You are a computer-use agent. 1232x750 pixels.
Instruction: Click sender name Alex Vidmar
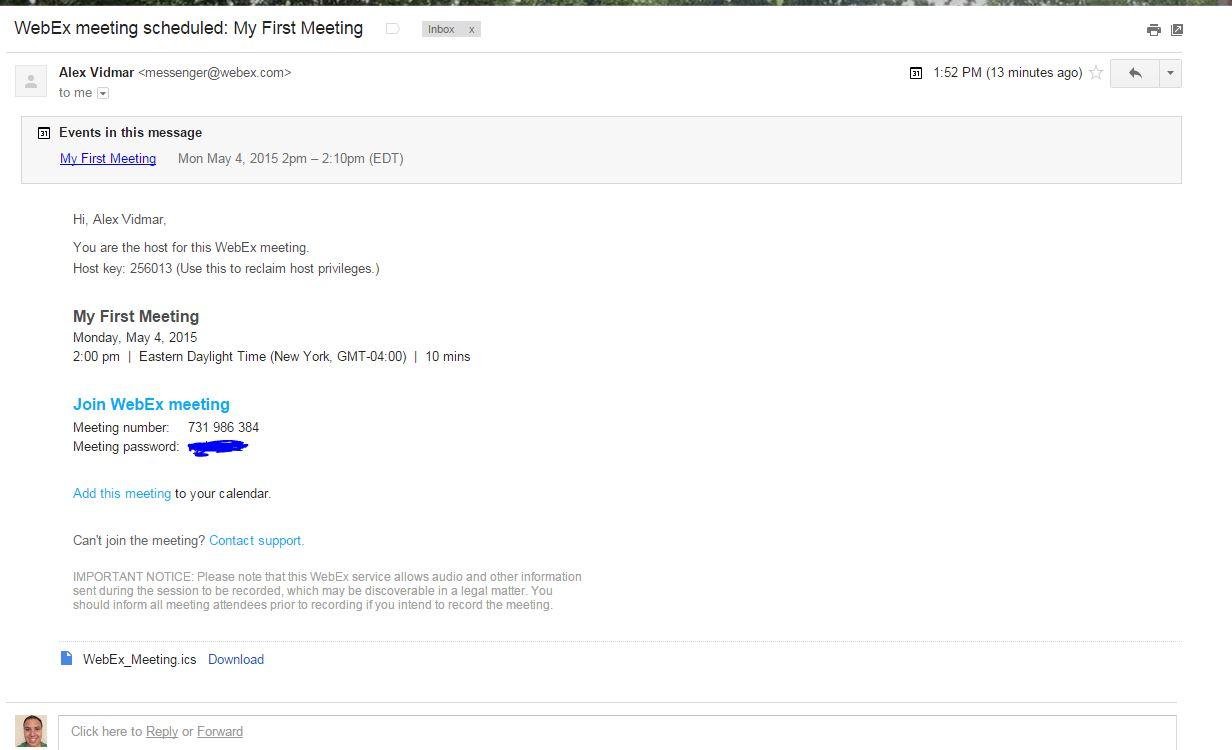click(96, 72)
